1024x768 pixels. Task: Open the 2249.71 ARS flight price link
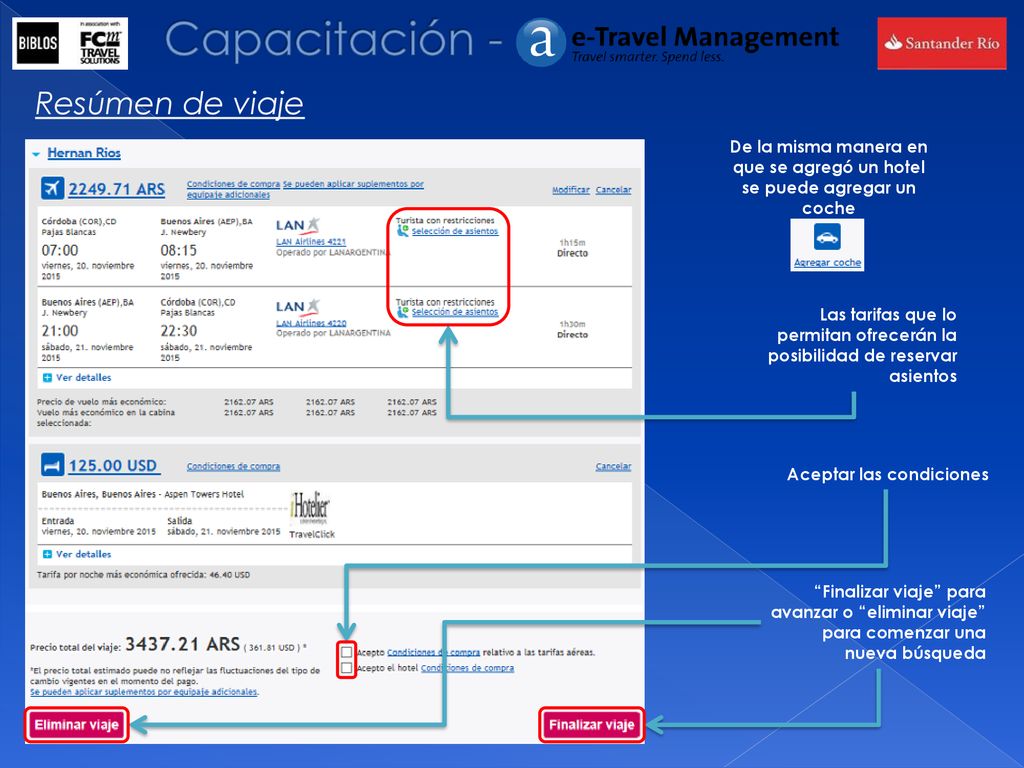pyautogui.click(x=116, y=189)
